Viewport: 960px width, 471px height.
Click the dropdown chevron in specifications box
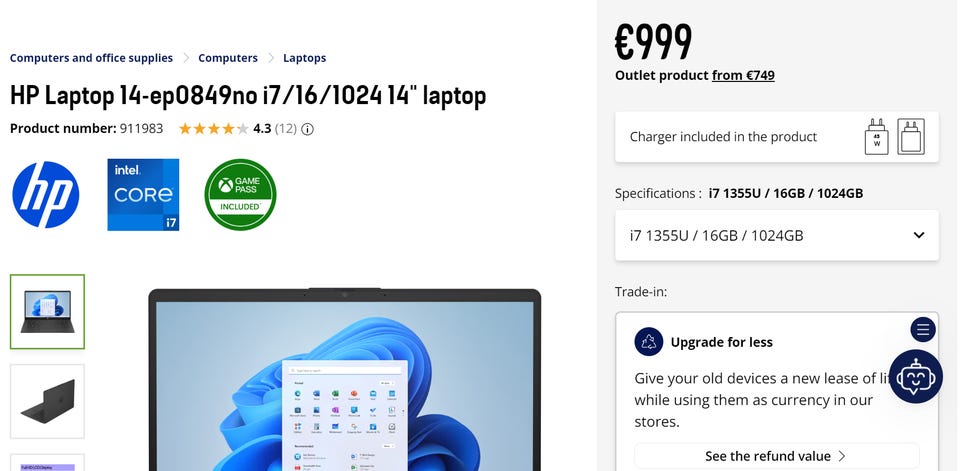[918, 235]
